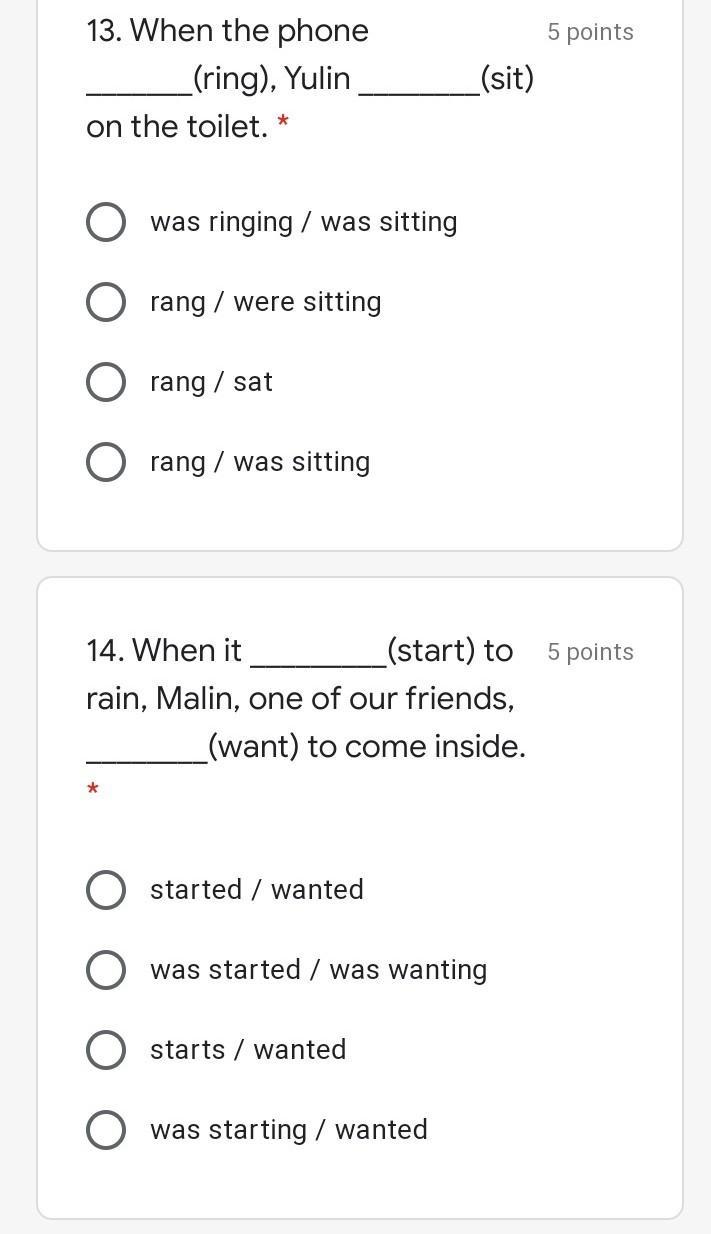Click the 'was ringing / was sitting' answer text

303,222
